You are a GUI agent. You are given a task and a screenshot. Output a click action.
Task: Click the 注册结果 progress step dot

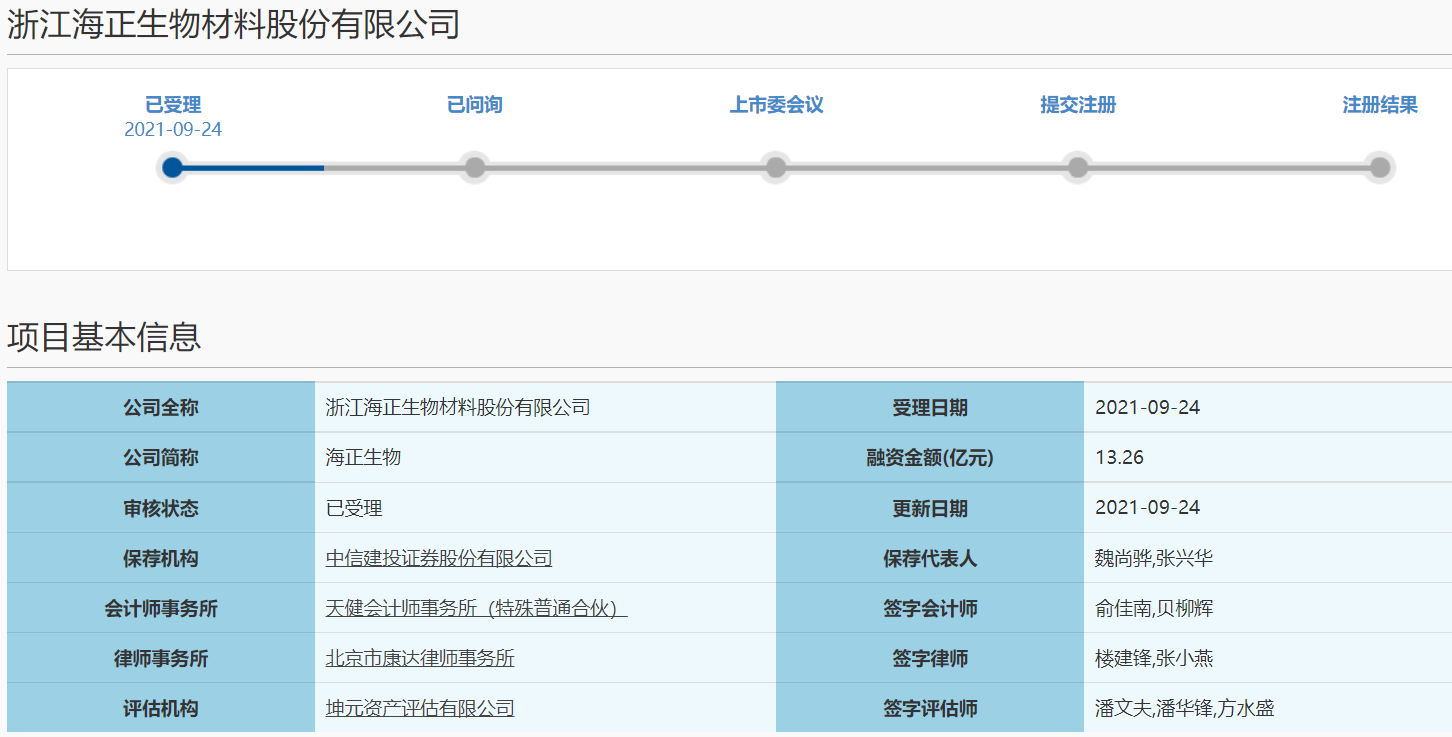(1380, 167)
